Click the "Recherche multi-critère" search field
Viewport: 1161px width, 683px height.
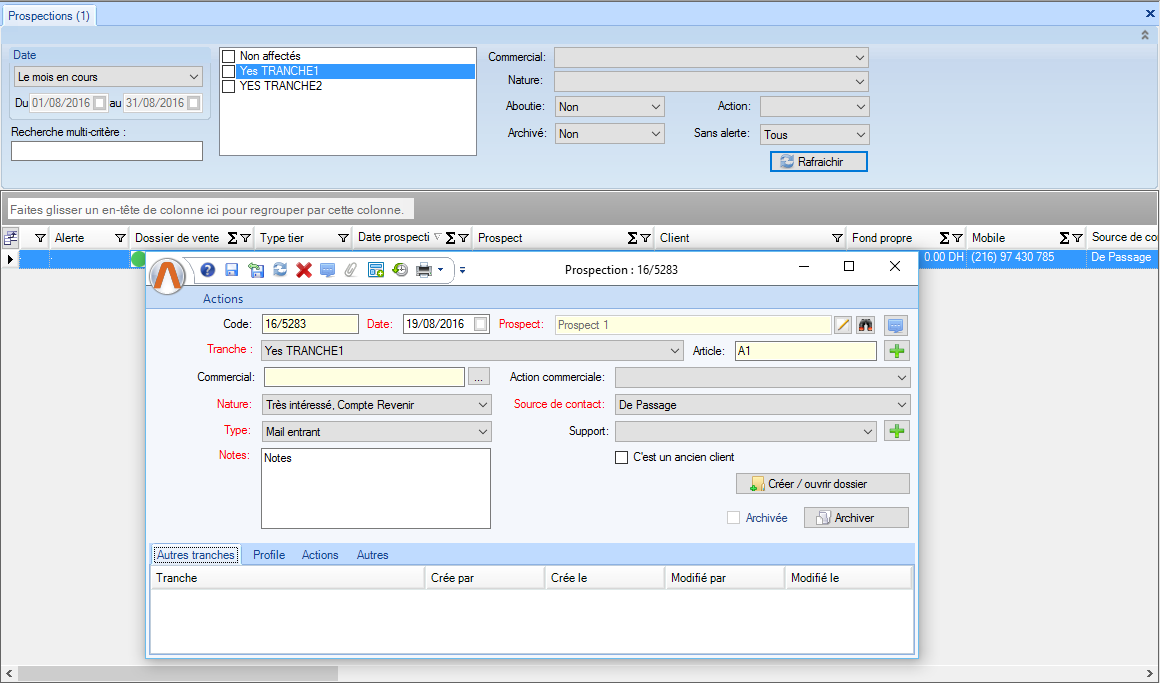coord(107,151)
